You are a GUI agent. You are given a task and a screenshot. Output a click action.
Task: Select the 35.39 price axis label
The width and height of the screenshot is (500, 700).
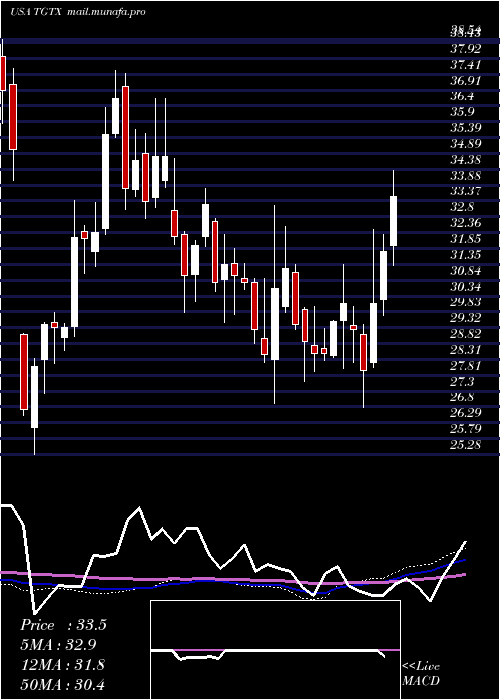coord(466,128)
